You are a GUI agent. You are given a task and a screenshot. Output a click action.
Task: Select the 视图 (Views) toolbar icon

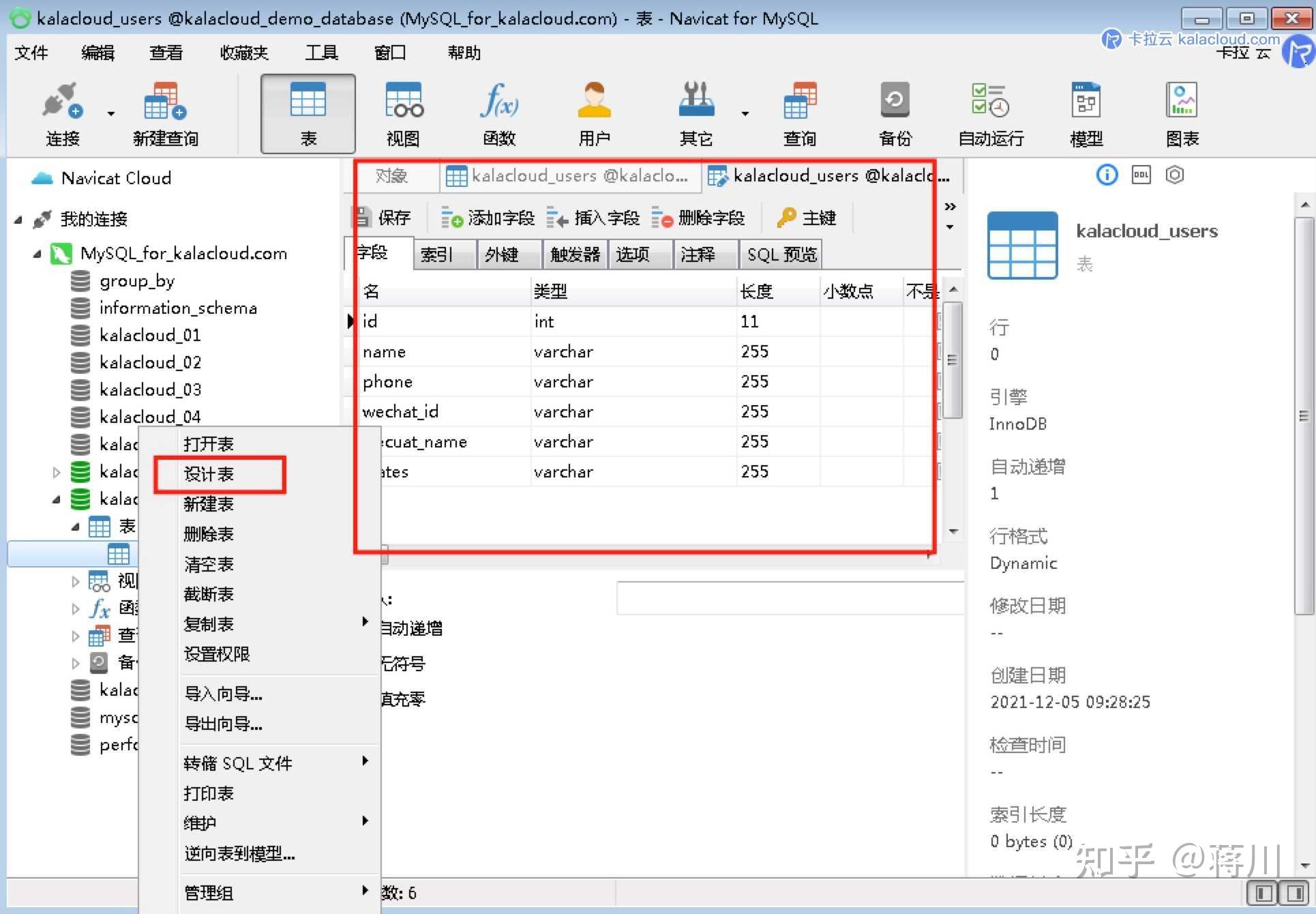click(403, 113)
